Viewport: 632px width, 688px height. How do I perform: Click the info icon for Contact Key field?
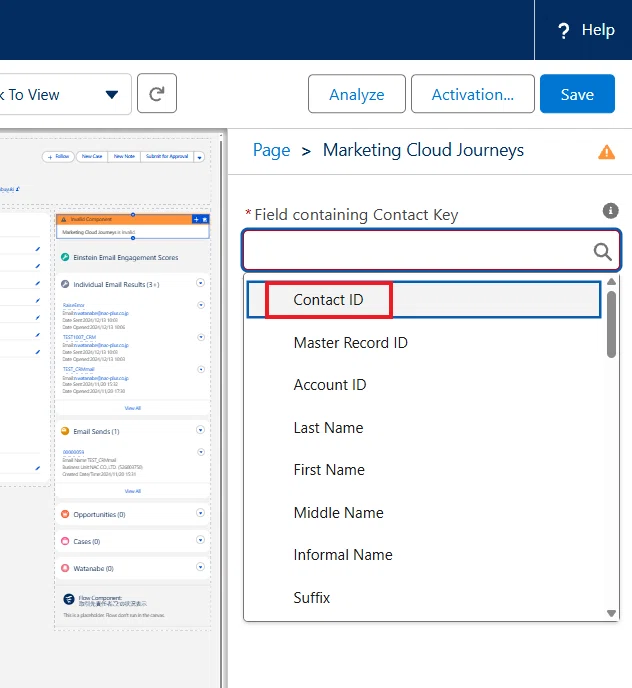[x=610, y=211]
